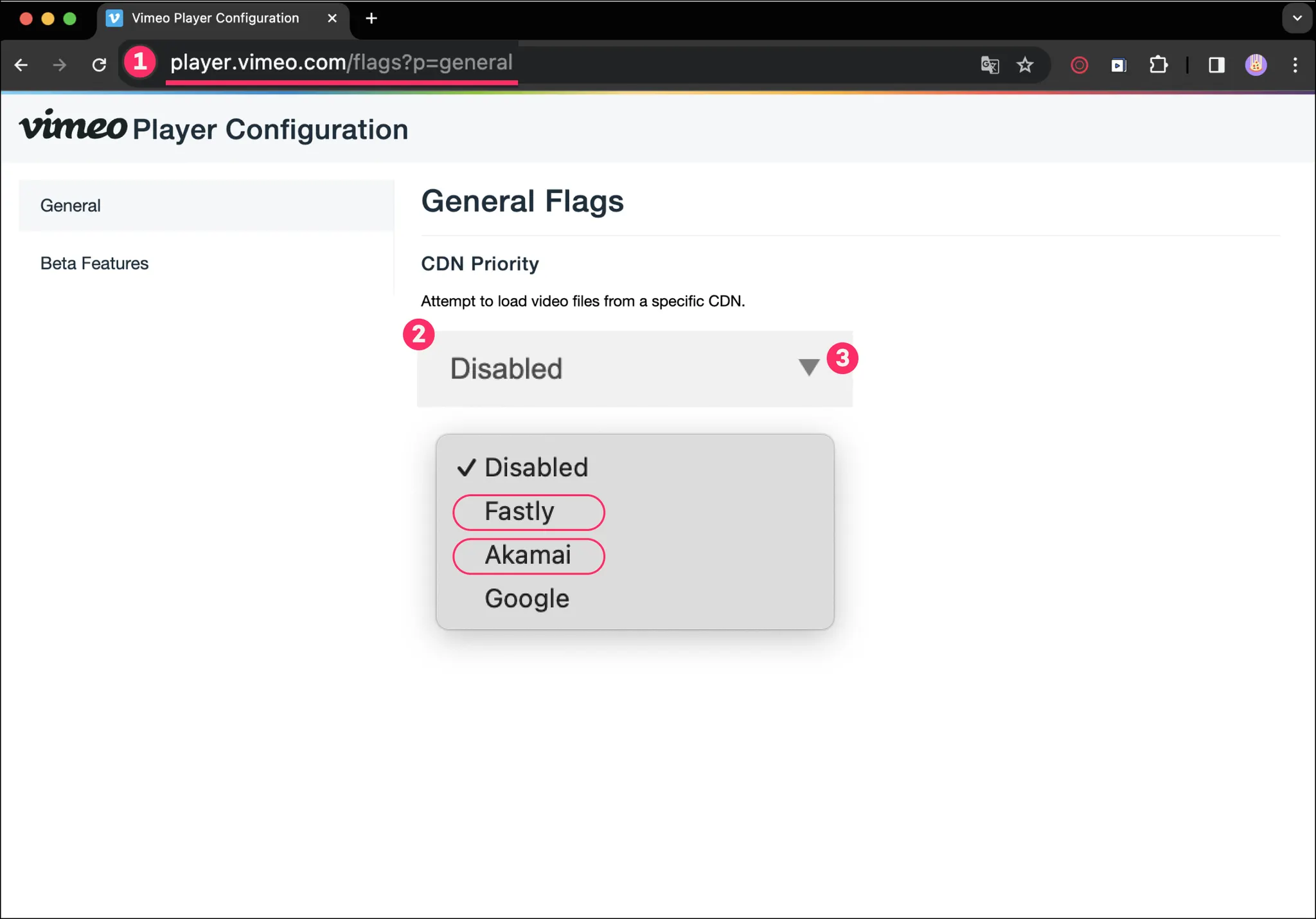
Task: Reload the page
Action: [99, 65]
